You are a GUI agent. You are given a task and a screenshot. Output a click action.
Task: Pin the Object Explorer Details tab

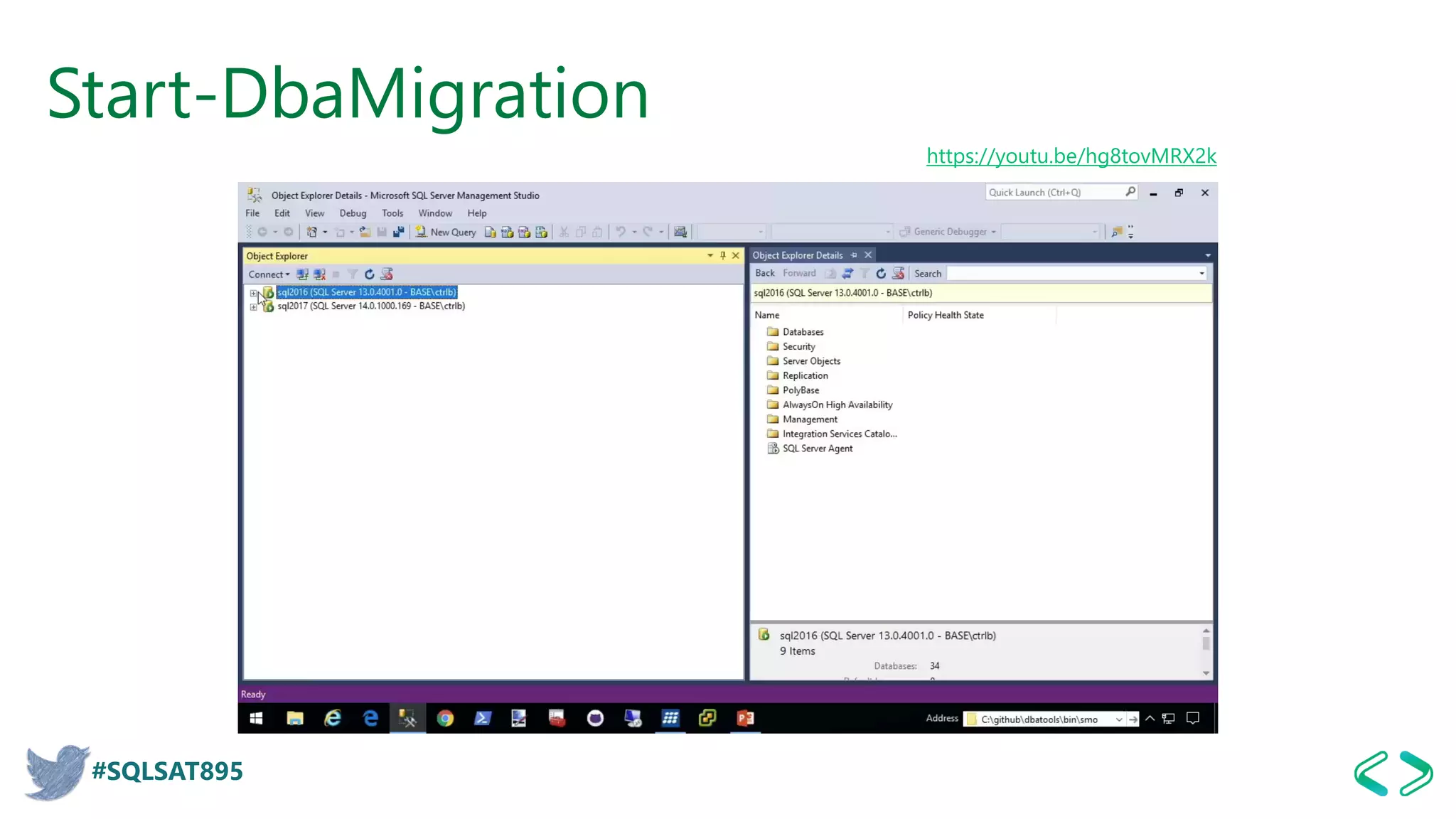tap(854, 255)
